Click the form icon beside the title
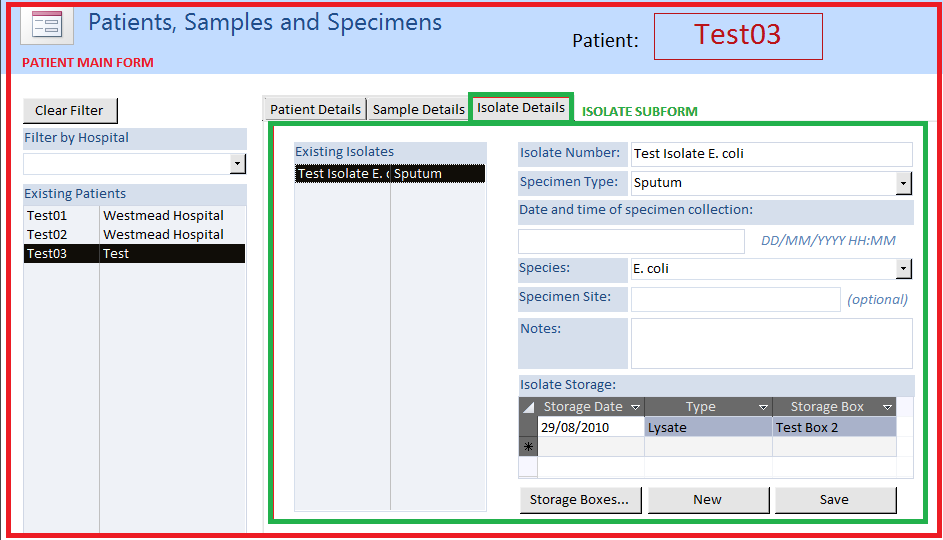The width and height of the screenshot is (943, 540). pyautogui.click(x=46, y=25)
